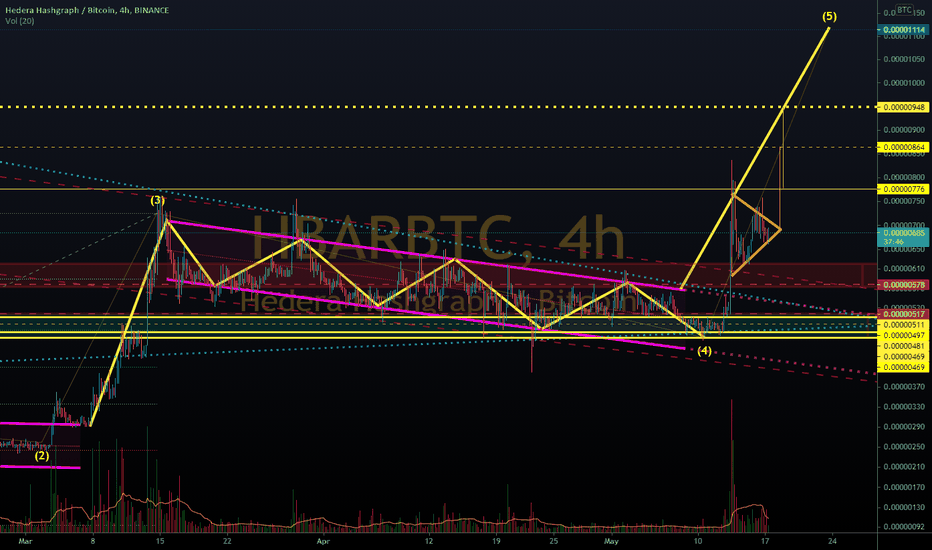The height and width of the screenshot is (550, 932).
Task: Click the 0.00001050 axis price tick
Action: [x=903, y=59]
